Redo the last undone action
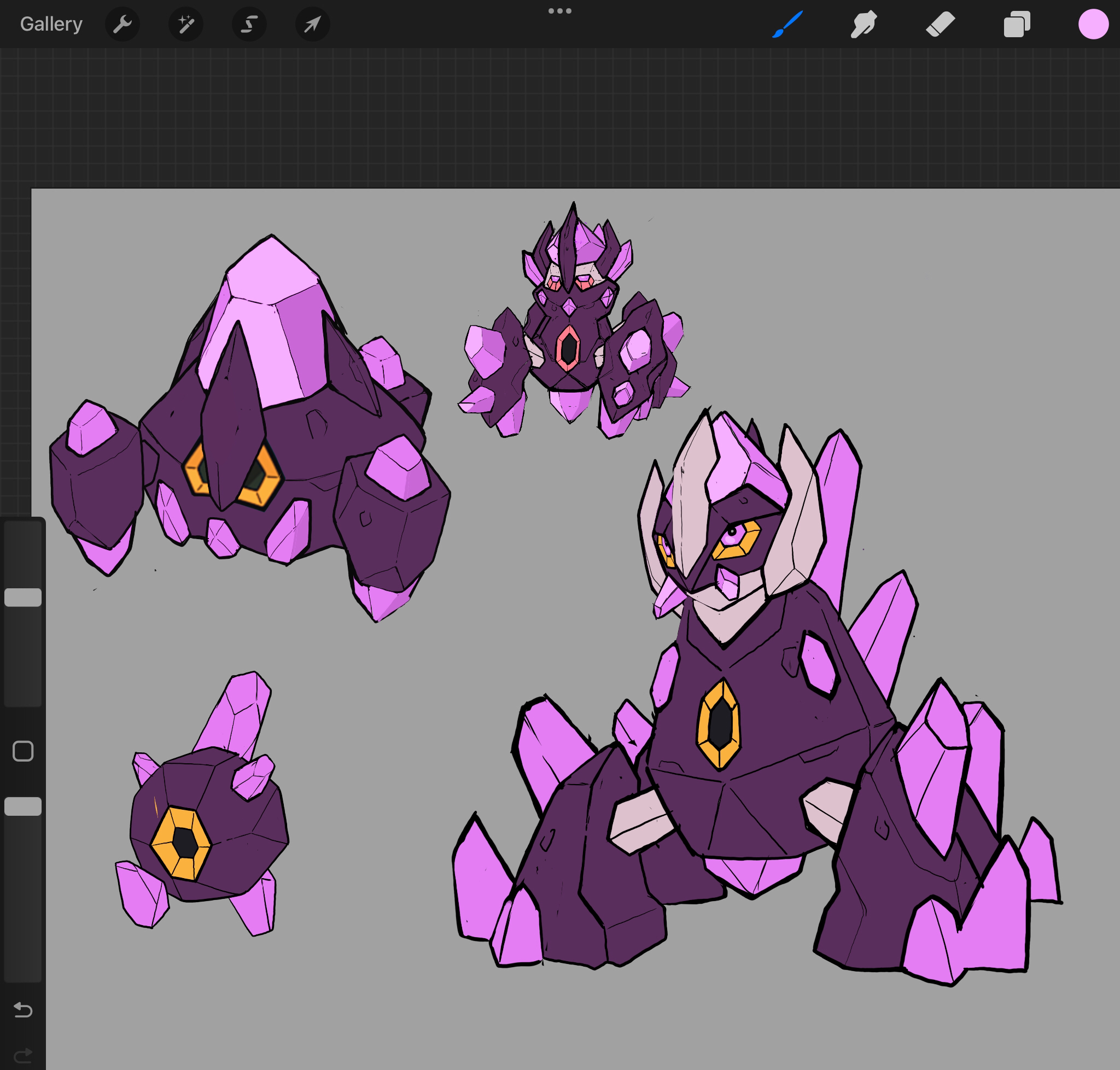The height and width of the screenshot is (1070, 1120). (x=23, y=1055)
